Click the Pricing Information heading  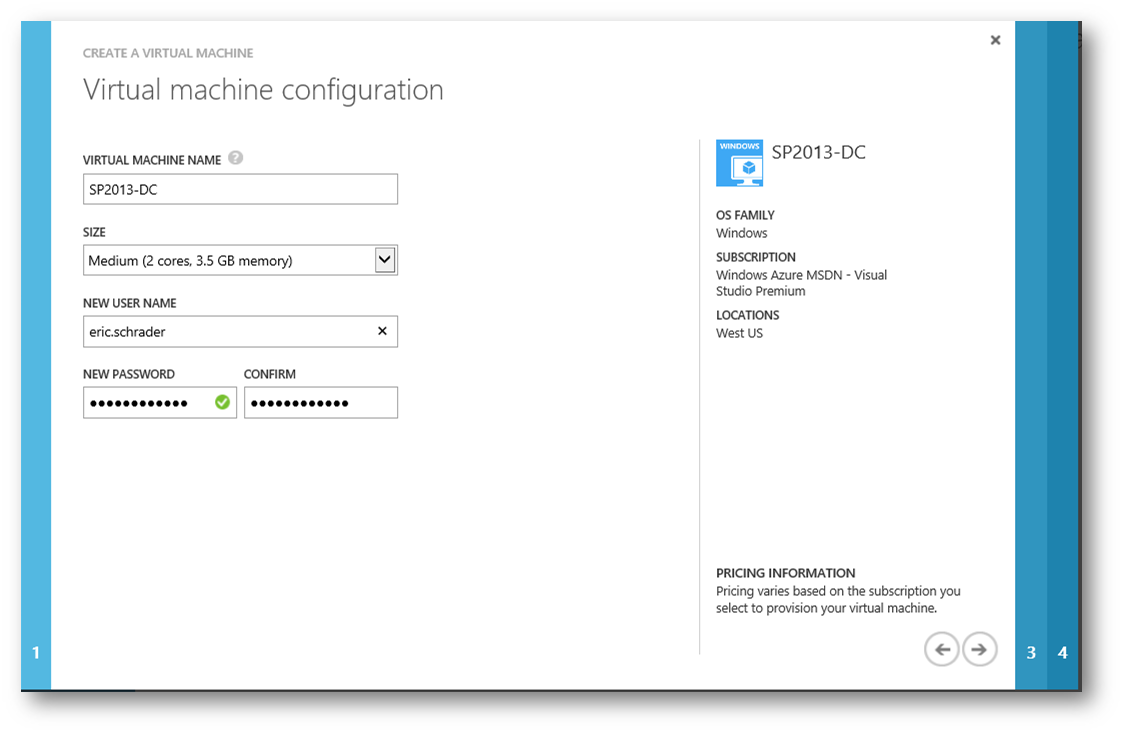coord(785,573)
